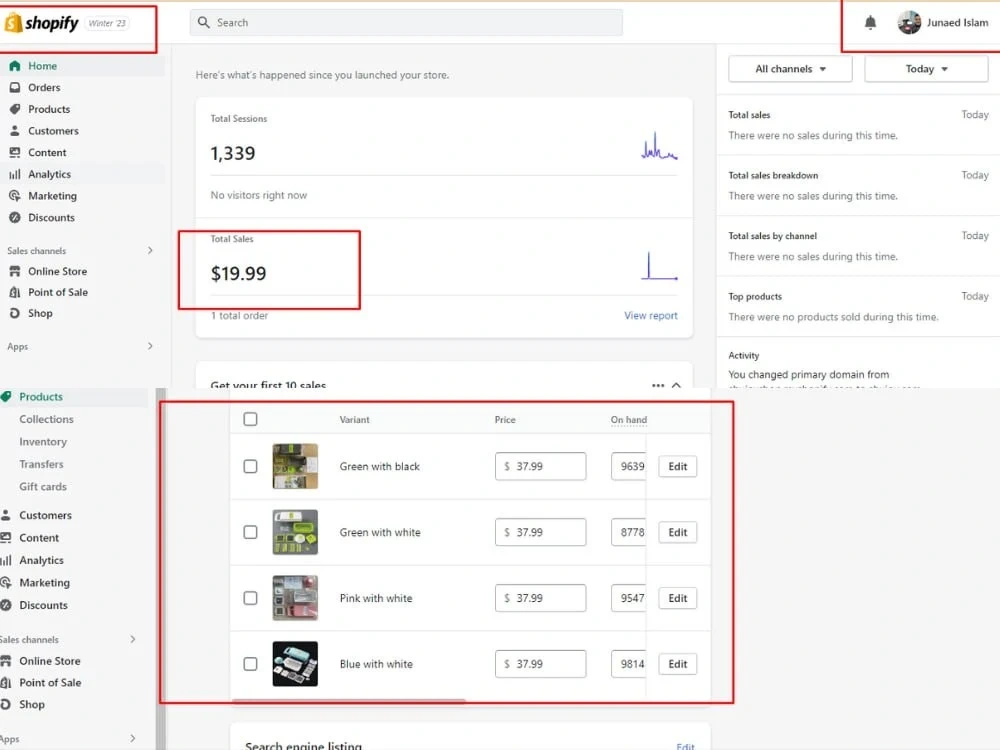Click the Marketing target icon in top sidebar
This screenshot has height=750, width=1000.
pos(15,196)
